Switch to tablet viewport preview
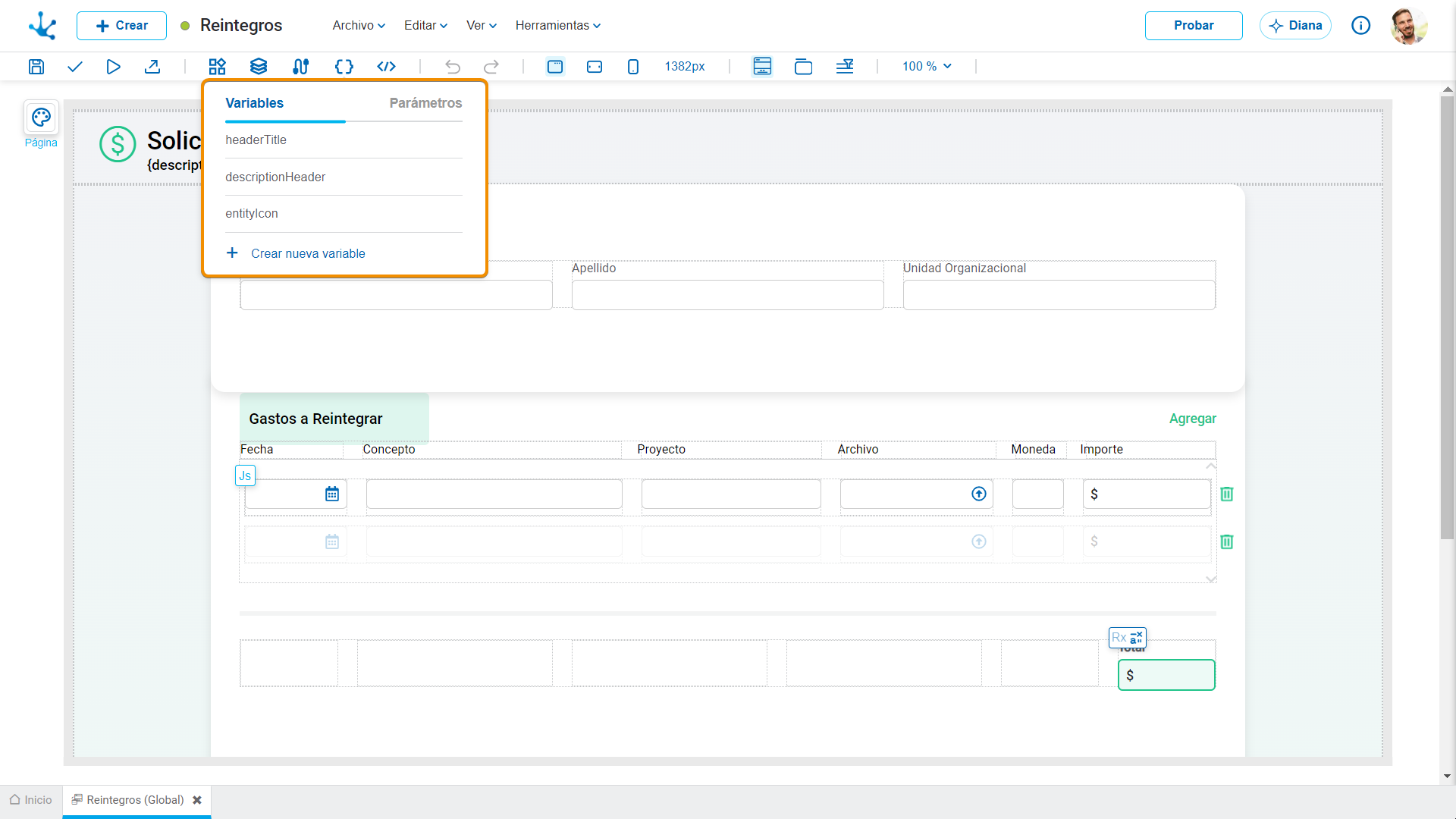 tap(595, 67)
